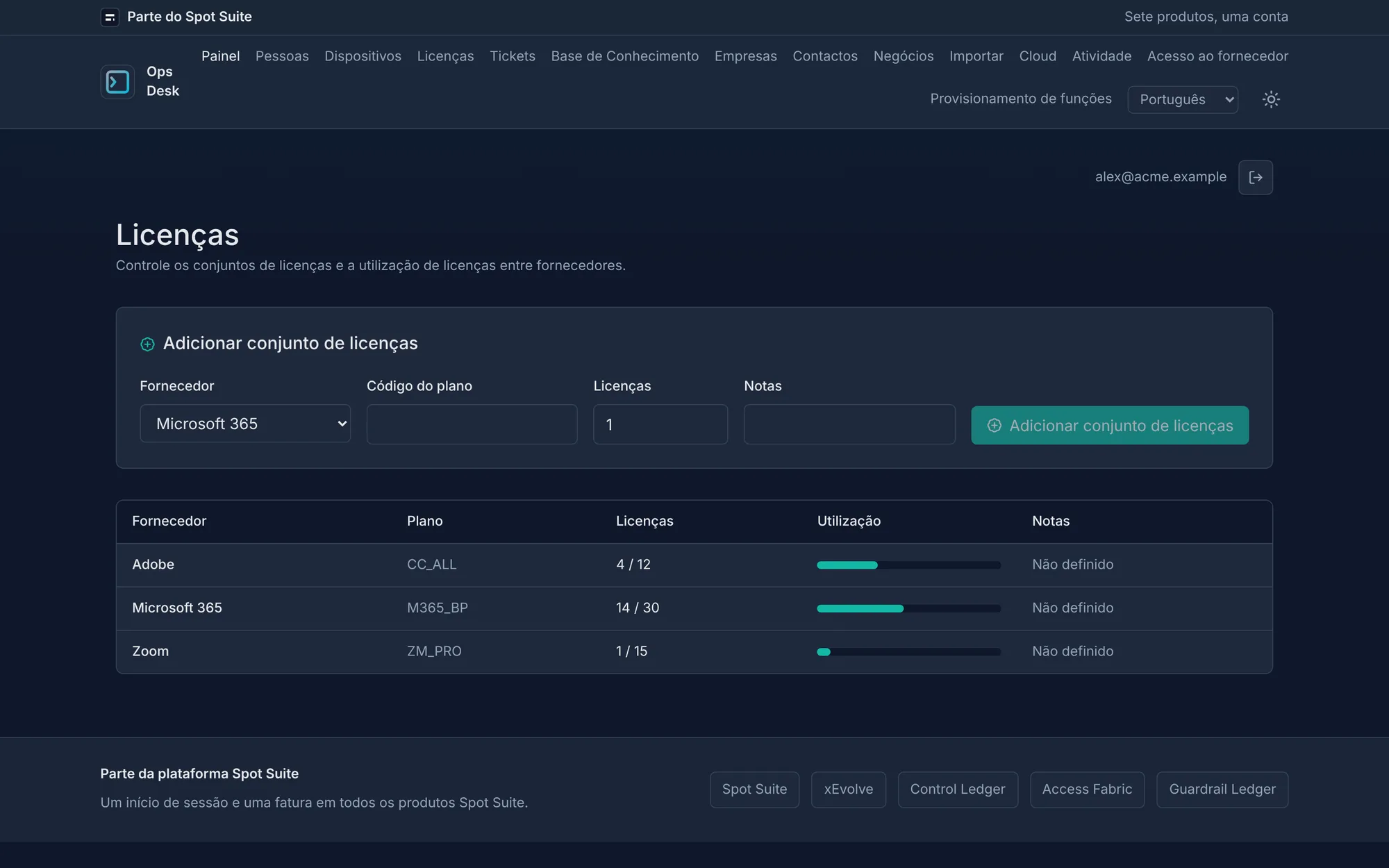The image size is (1389, 868).
Task: Click the Spot Suite icon in top banner
Action: pyautogui.click(x=110, y=17)
